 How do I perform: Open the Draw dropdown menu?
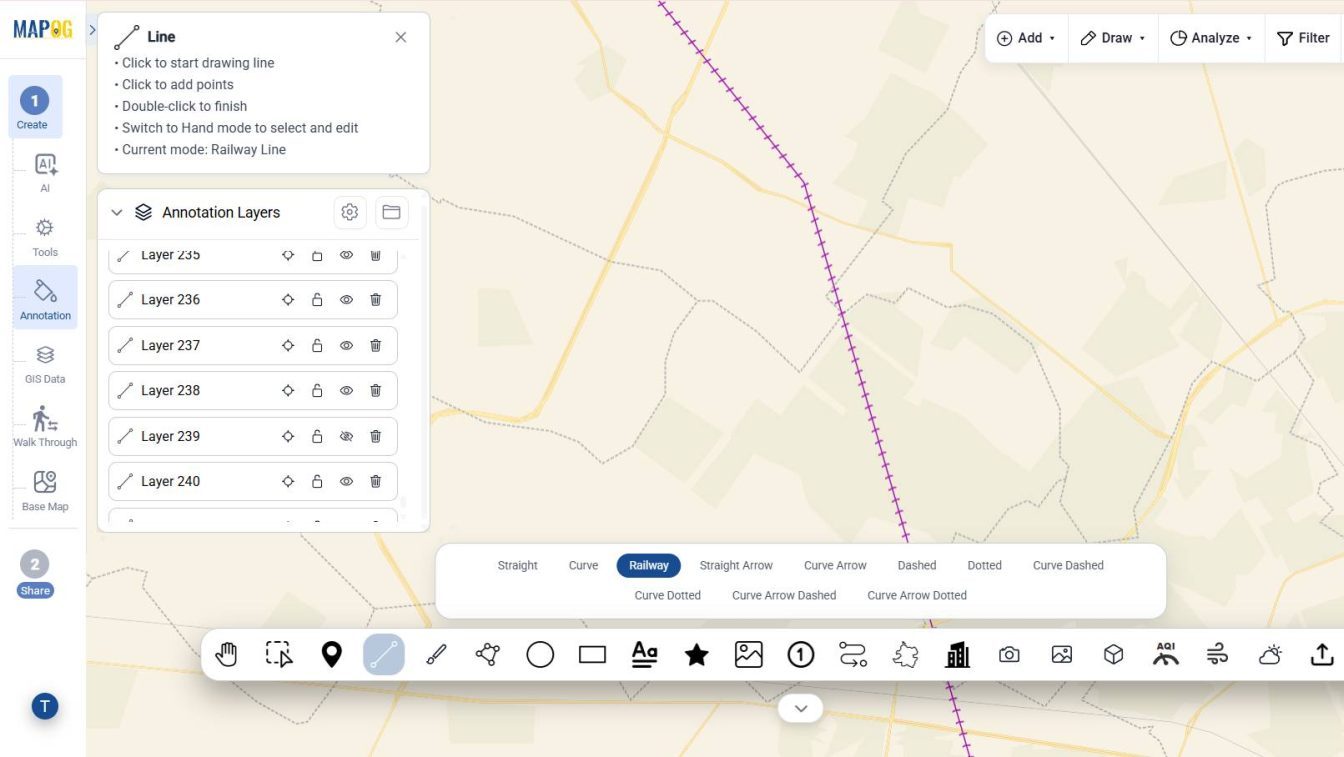pyautogui.click(x=1113, y=38)
